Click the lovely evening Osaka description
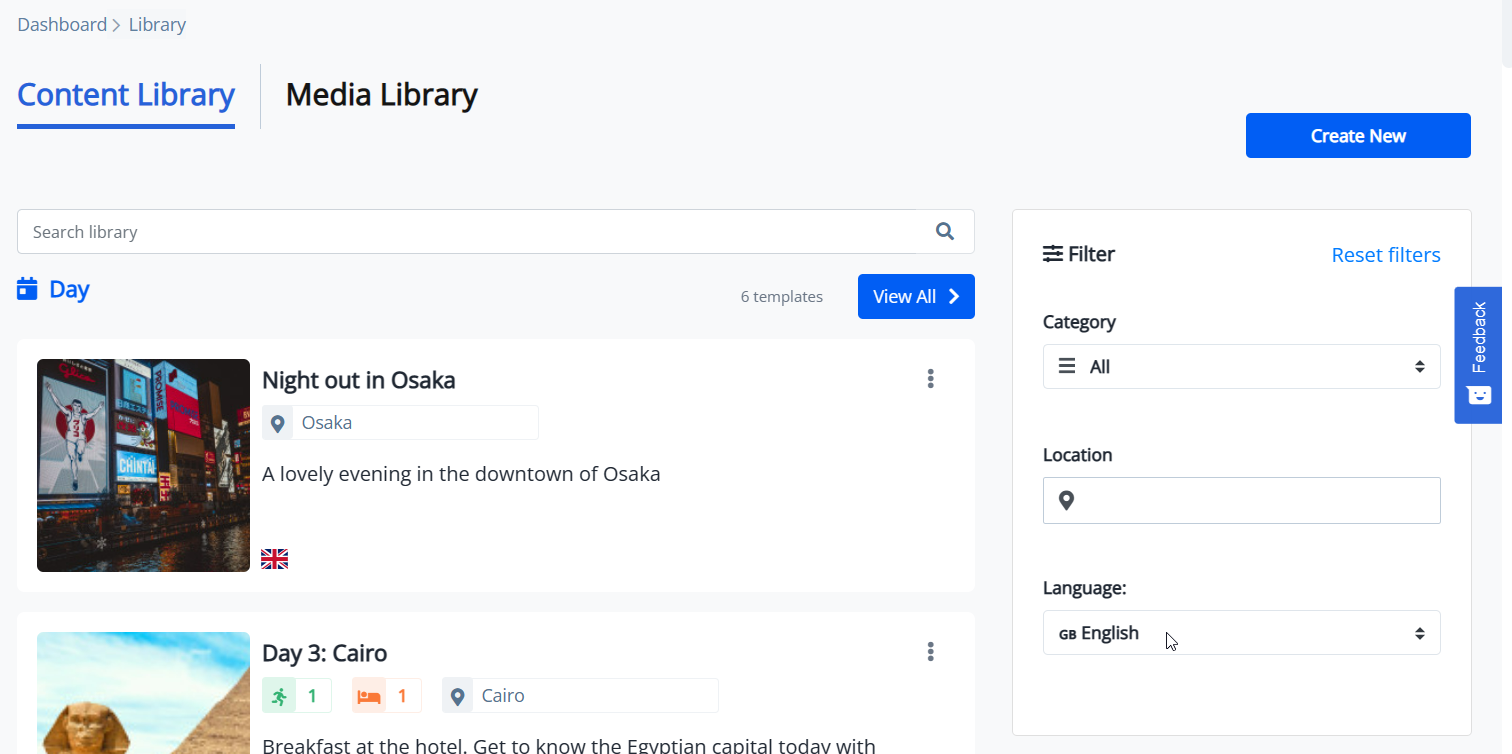This screenshot has width=1512, height=754. coord(461,474)
